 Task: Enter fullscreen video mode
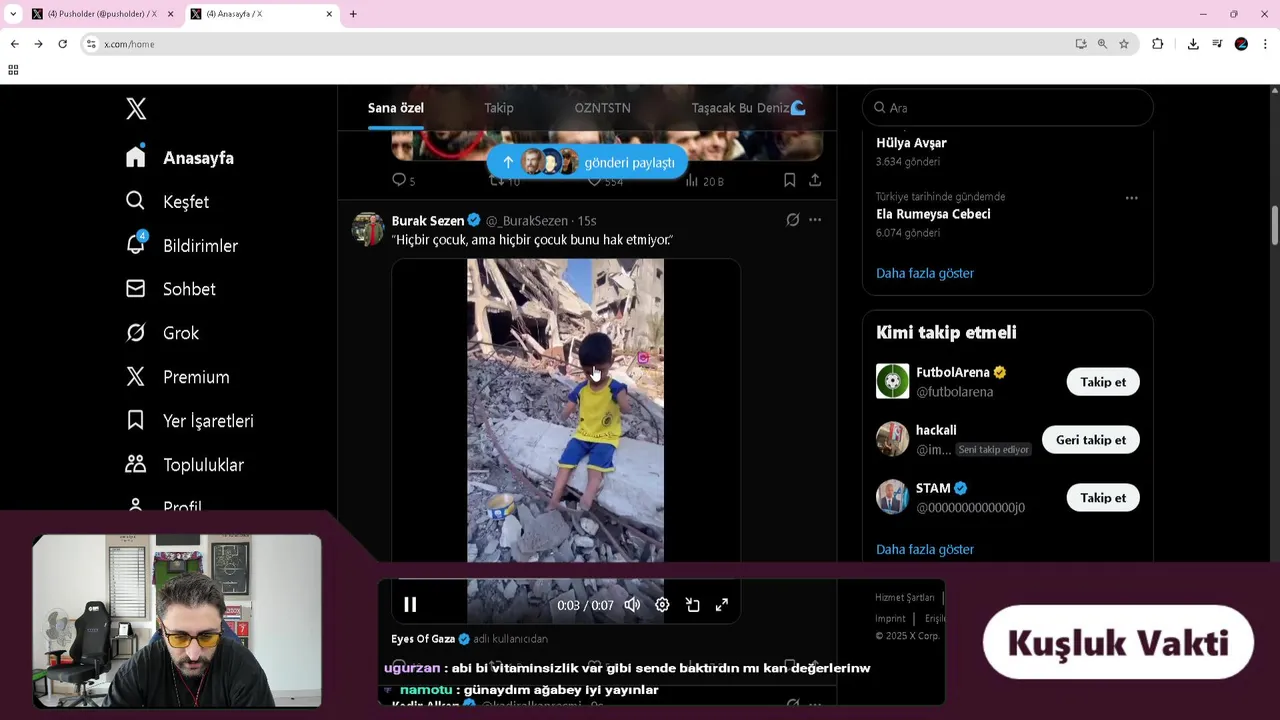click(722, 605)
